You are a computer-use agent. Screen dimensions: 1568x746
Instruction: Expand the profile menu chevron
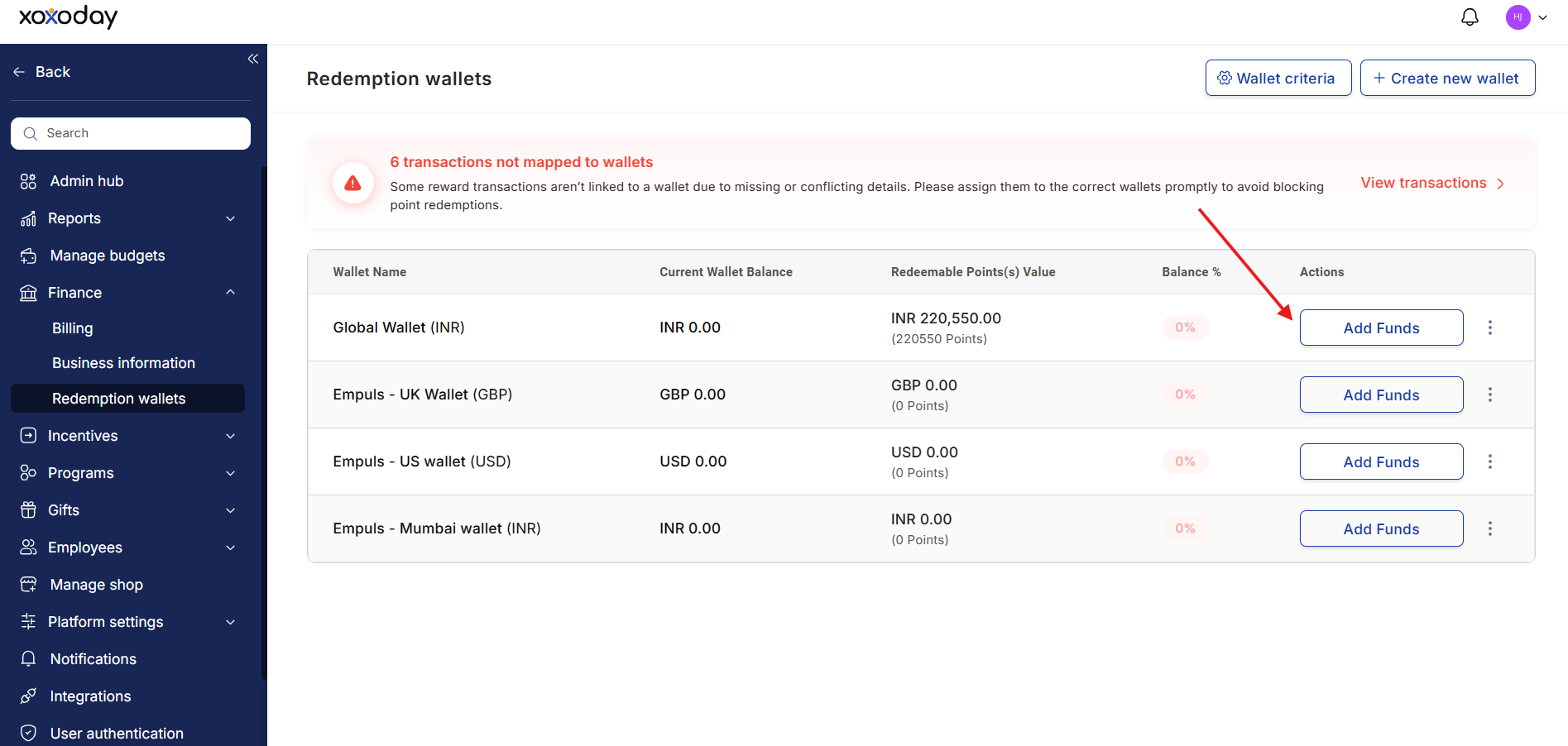coord(1542,17)
